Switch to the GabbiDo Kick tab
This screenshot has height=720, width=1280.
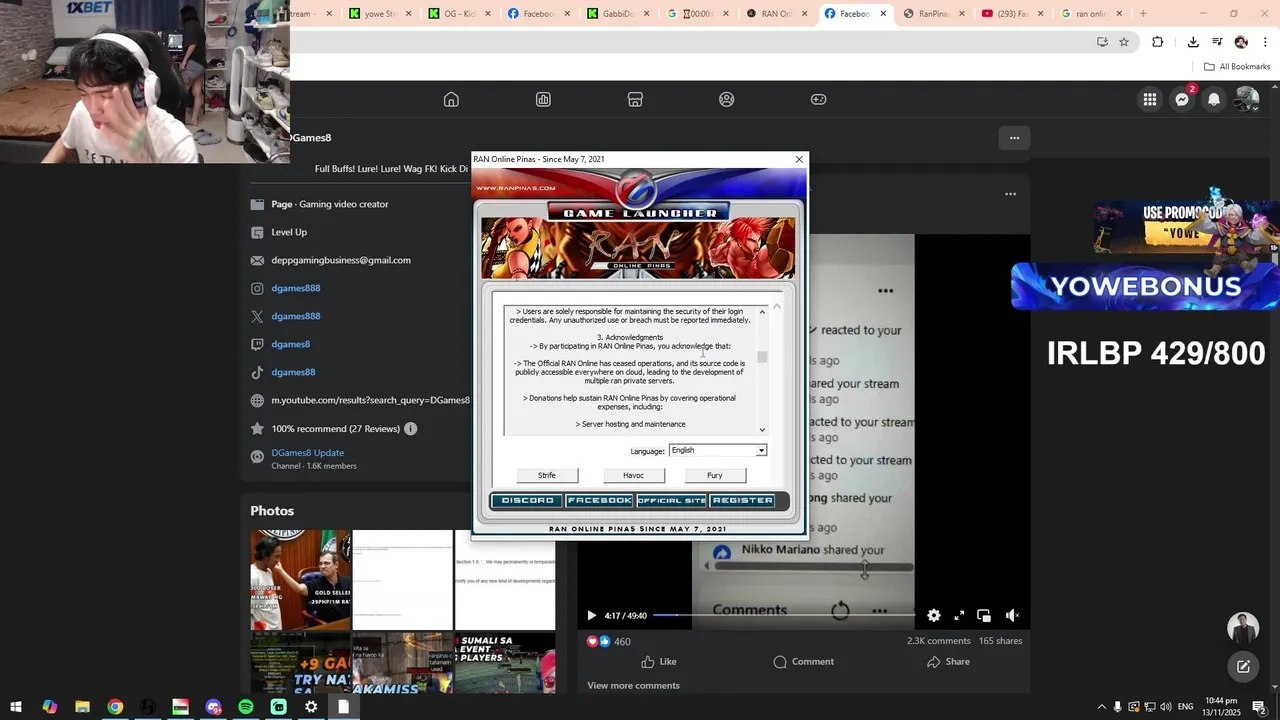[617, 14]
